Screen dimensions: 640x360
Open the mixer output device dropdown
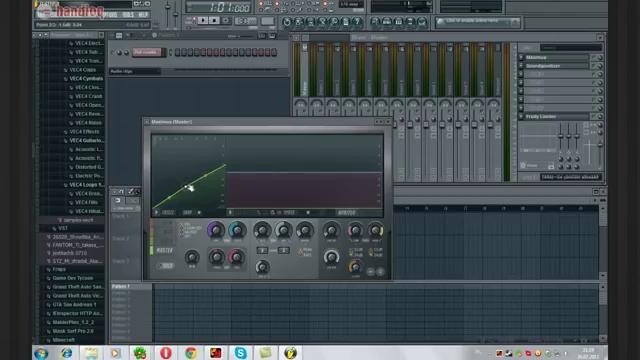coord(571,177)
